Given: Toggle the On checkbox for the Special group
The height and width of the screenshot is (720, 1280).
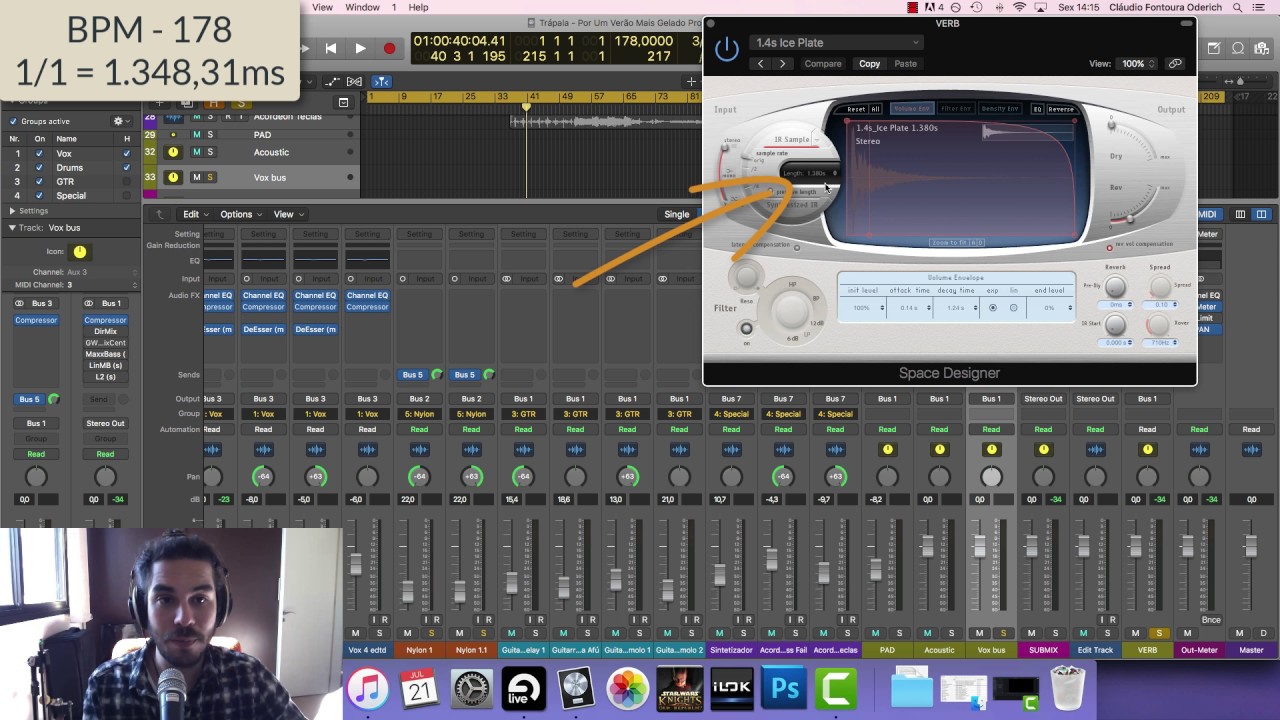Looking at the screenshot, I should (39, 195).
